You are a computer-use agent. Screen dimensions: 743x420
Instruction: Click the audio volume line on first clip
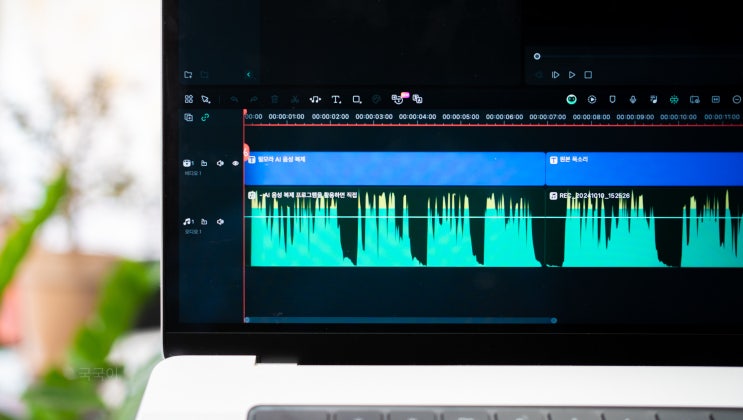click(395, 217)
